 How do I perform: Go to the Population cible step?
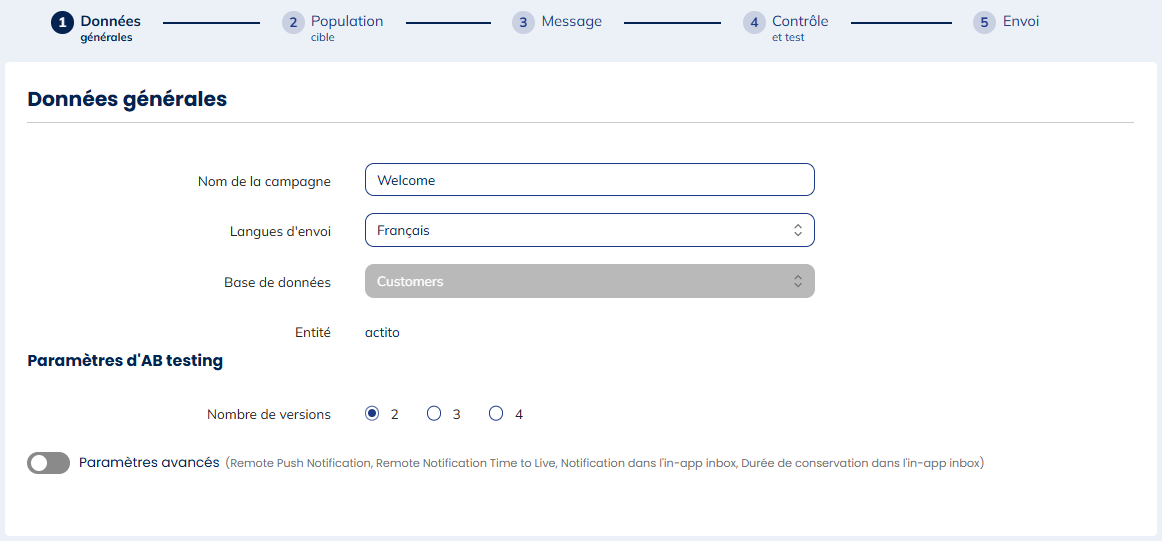[x=346, y=28]
